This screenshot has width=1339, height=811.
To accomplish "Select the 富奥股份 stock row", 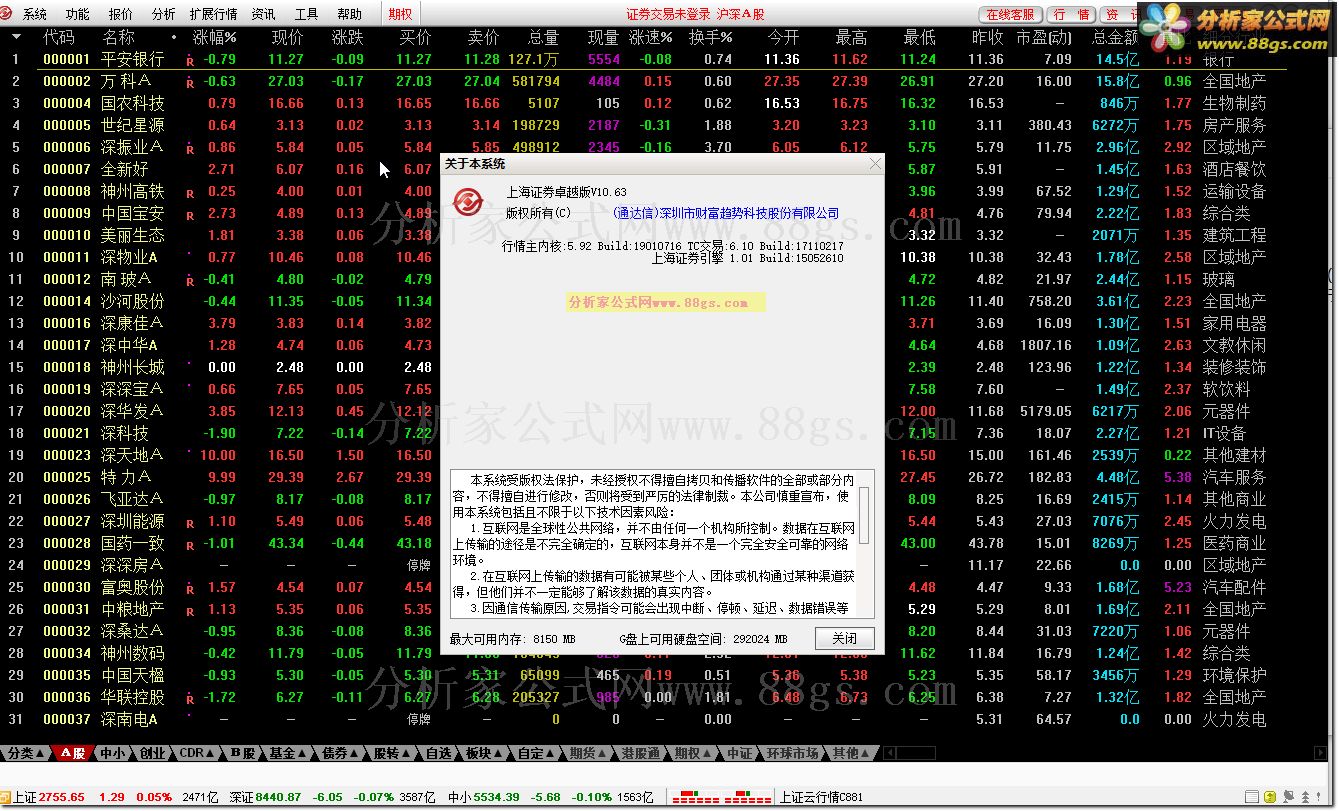I will click(645, 587).
